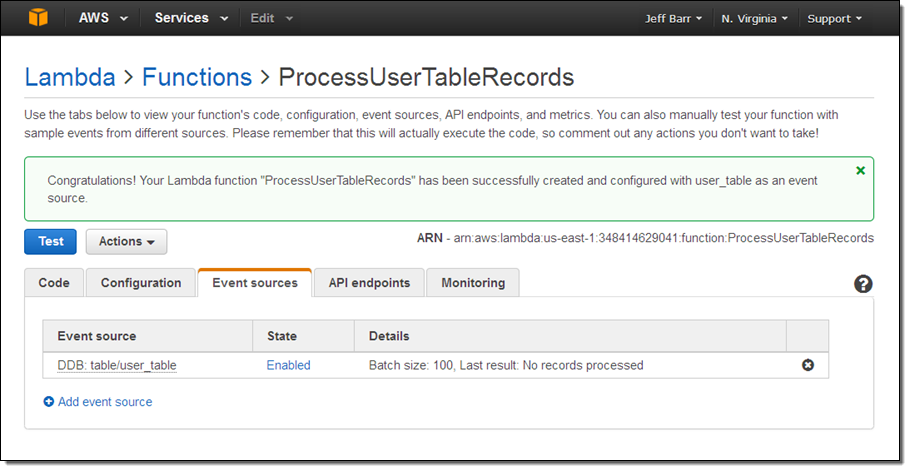The height and width of the screenshot is (471, 910).
Task: Expand the Services menu
Action: 191,18
